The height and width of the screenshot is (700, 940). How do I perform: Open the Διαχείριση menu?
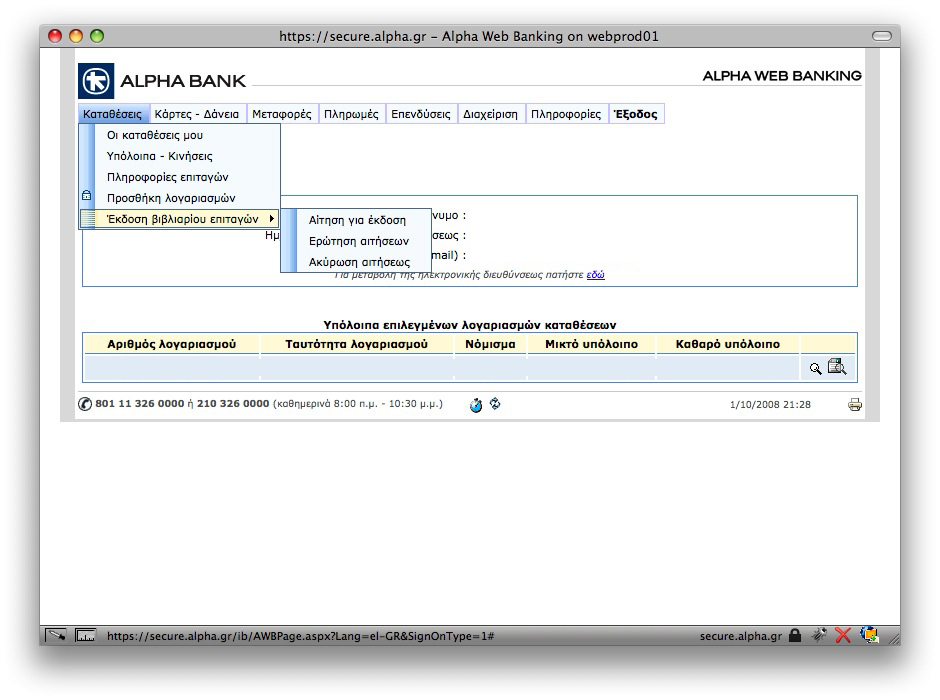[x=490, y=114]
